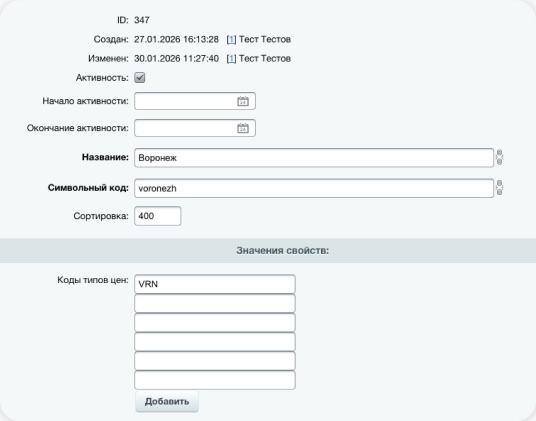Image resolution: width=536 pixels, height=421 pixels.
Task: Click the link icon beside Название field
Action: [499, 157]
